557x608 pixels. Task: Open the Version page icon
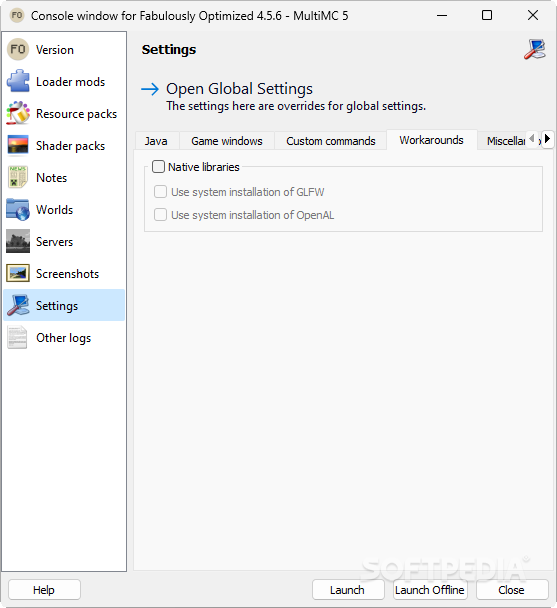(18, 50)
